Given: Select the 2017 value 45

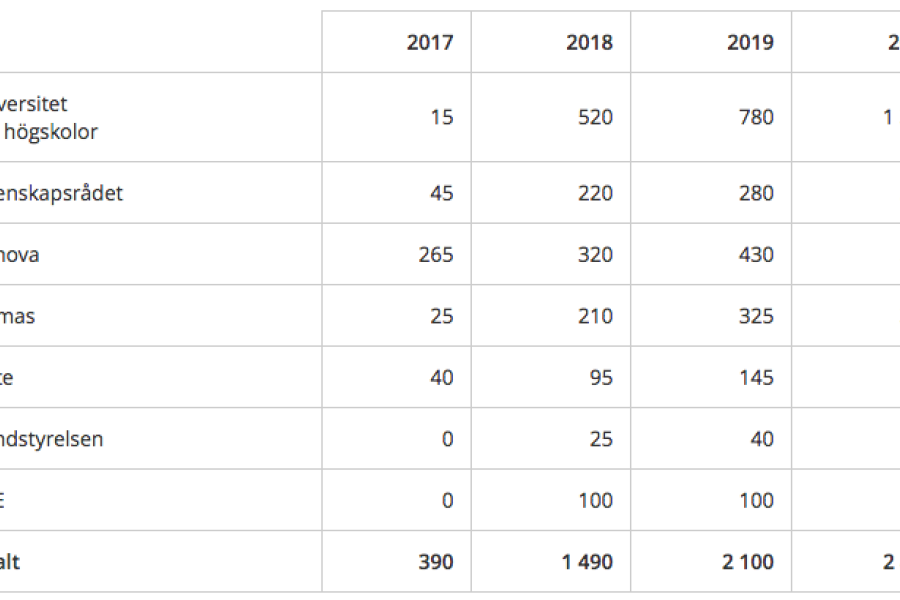Looking at the screenshot, I should pos(441,193).
